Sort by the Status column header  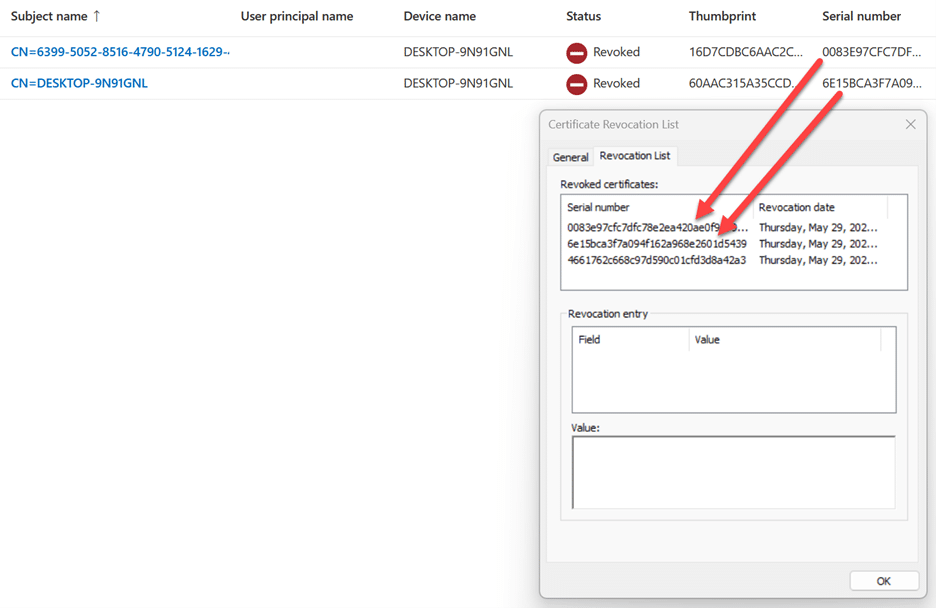(583, 16)
